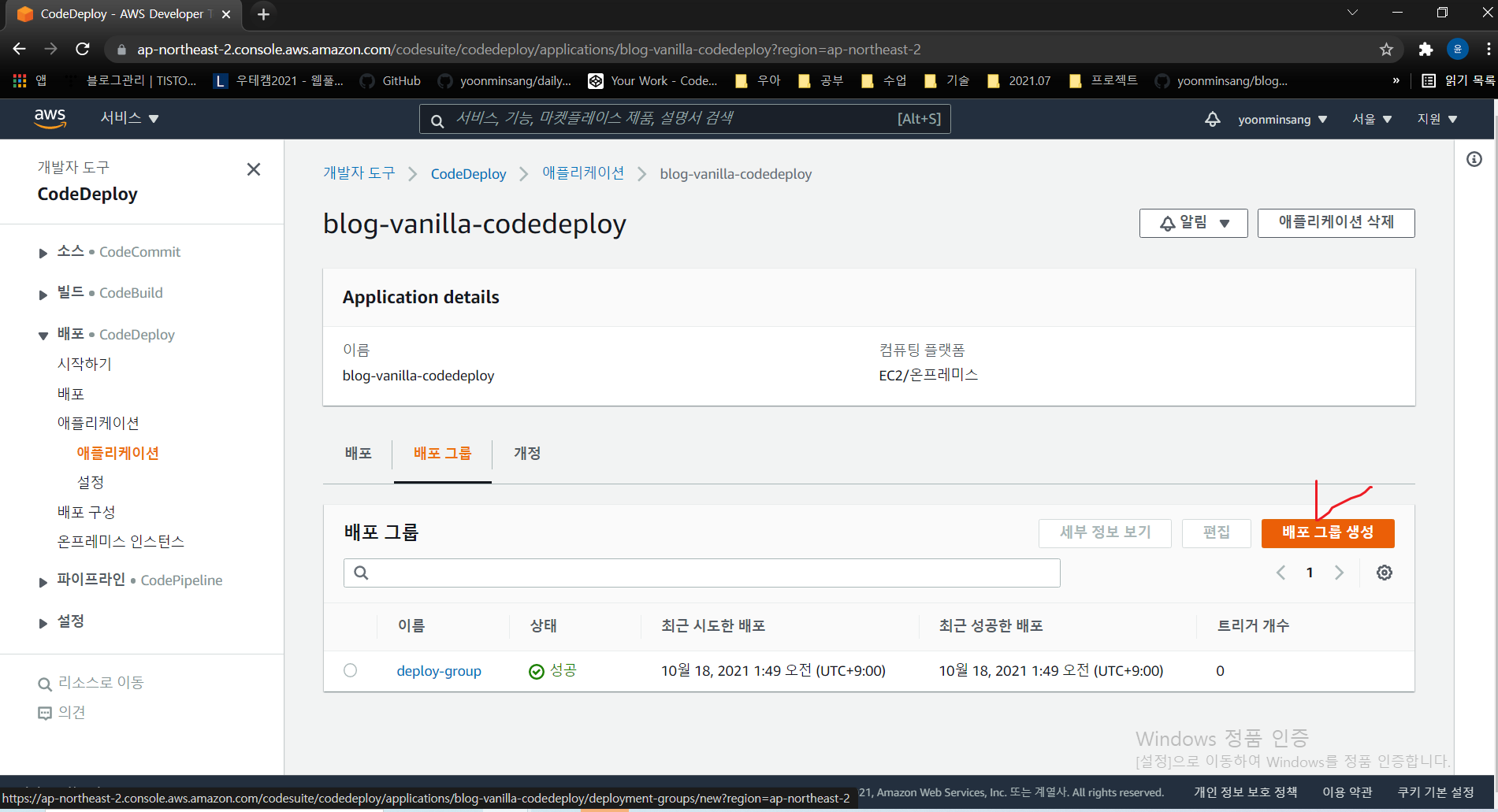Open the feedback (의견) item
The image size is (1498, 812).
click(x=61, y=712)
